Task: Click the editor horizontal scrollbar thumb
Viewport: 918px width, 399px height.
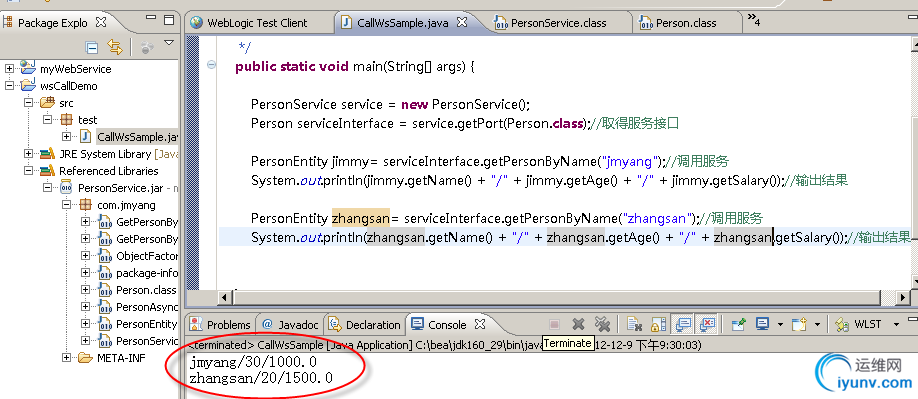Action: [x=556, y=298]
